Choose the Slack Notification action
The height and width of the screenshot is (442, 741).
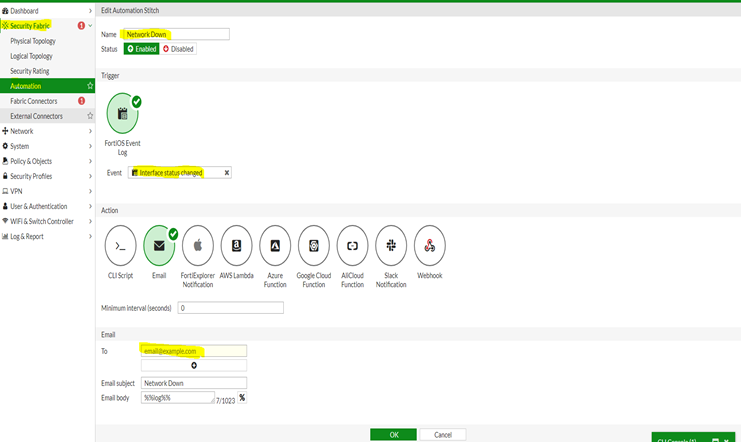[x=391, y=245]
